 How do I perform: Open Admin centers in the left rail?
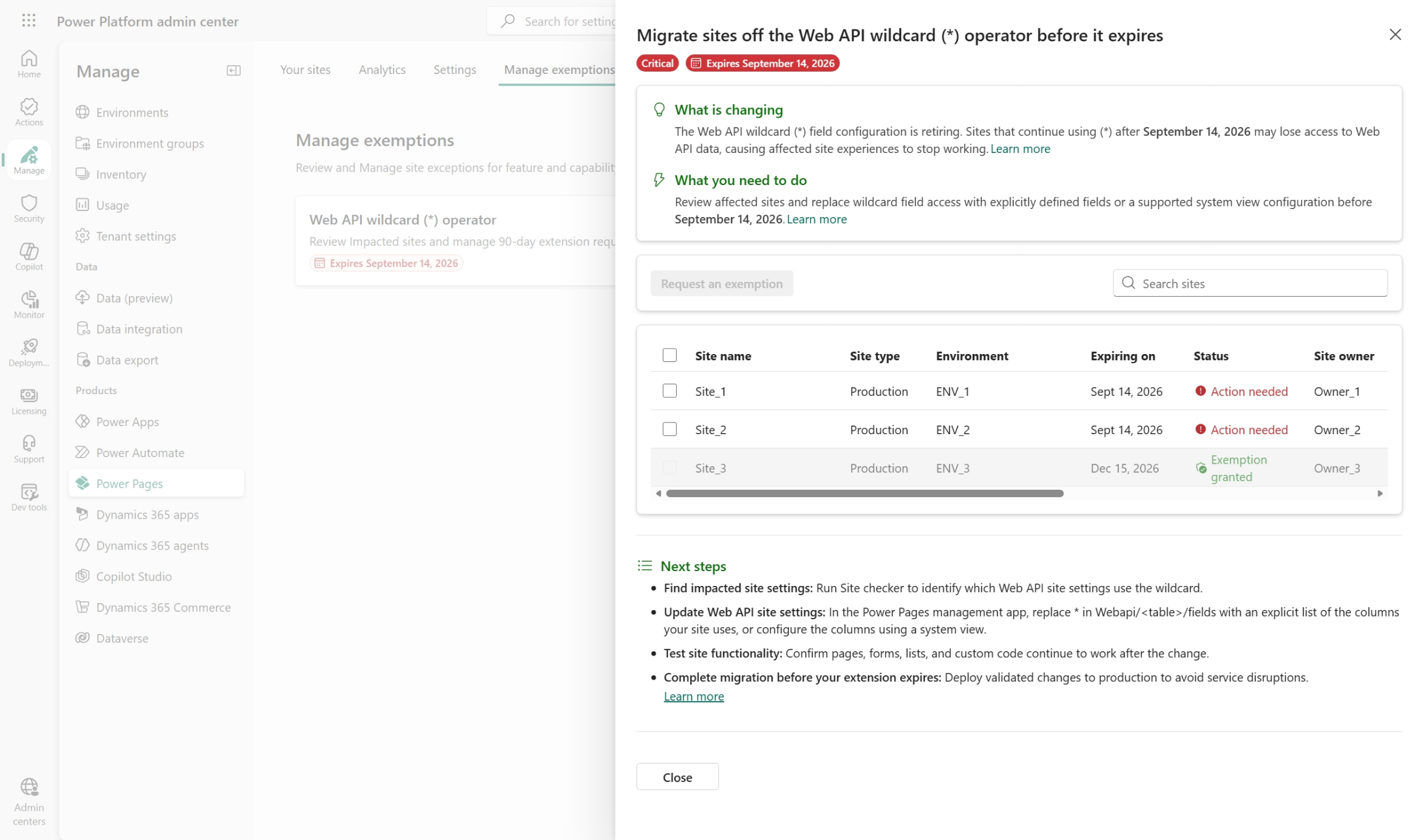click(x=29, y=802)
